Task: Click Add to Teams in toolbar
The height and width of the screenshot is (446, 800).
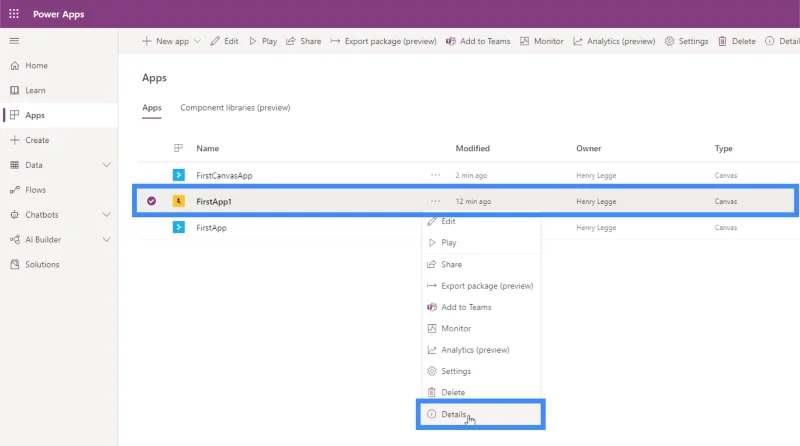Action: [x=478, y=41]
